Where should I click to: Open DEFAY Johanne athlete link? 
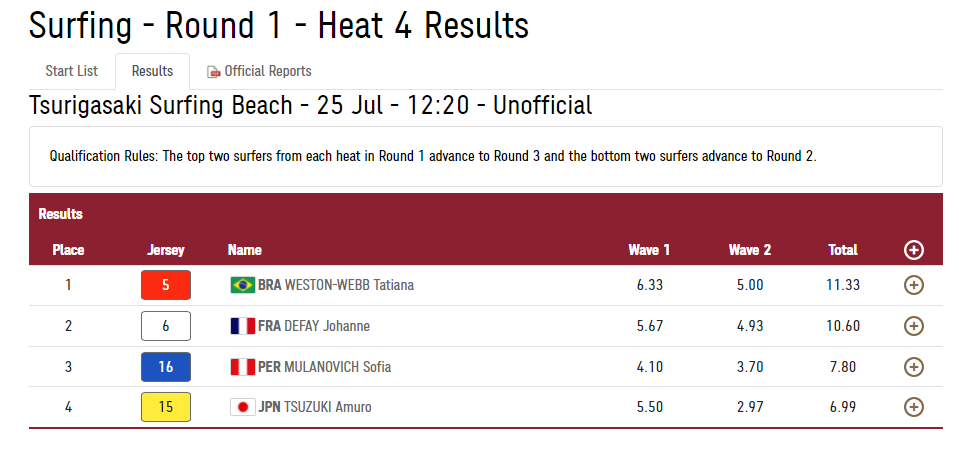pyautogui.click(x=327, y=326)
